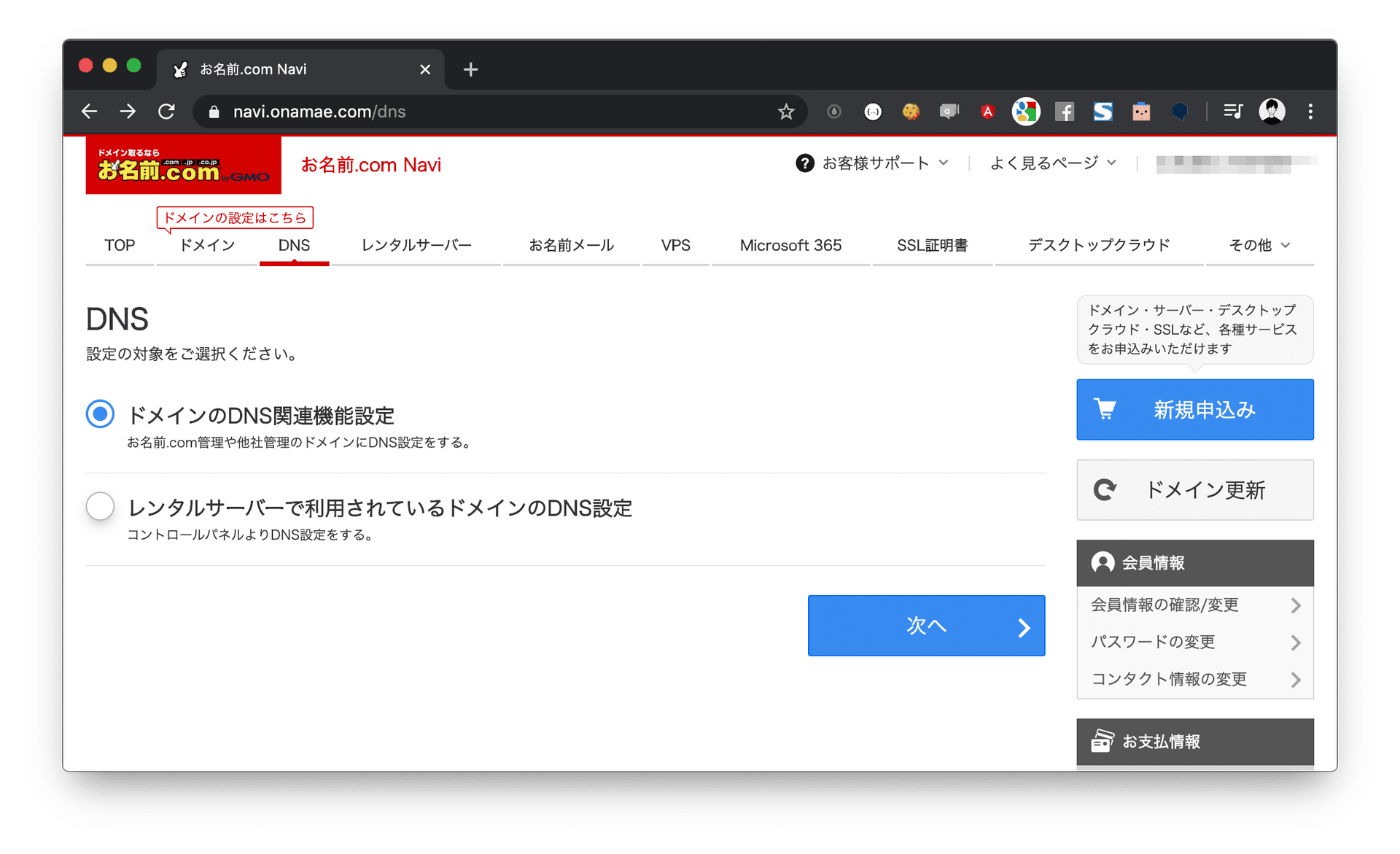Open the ドメイン tab

pos(207,246)
